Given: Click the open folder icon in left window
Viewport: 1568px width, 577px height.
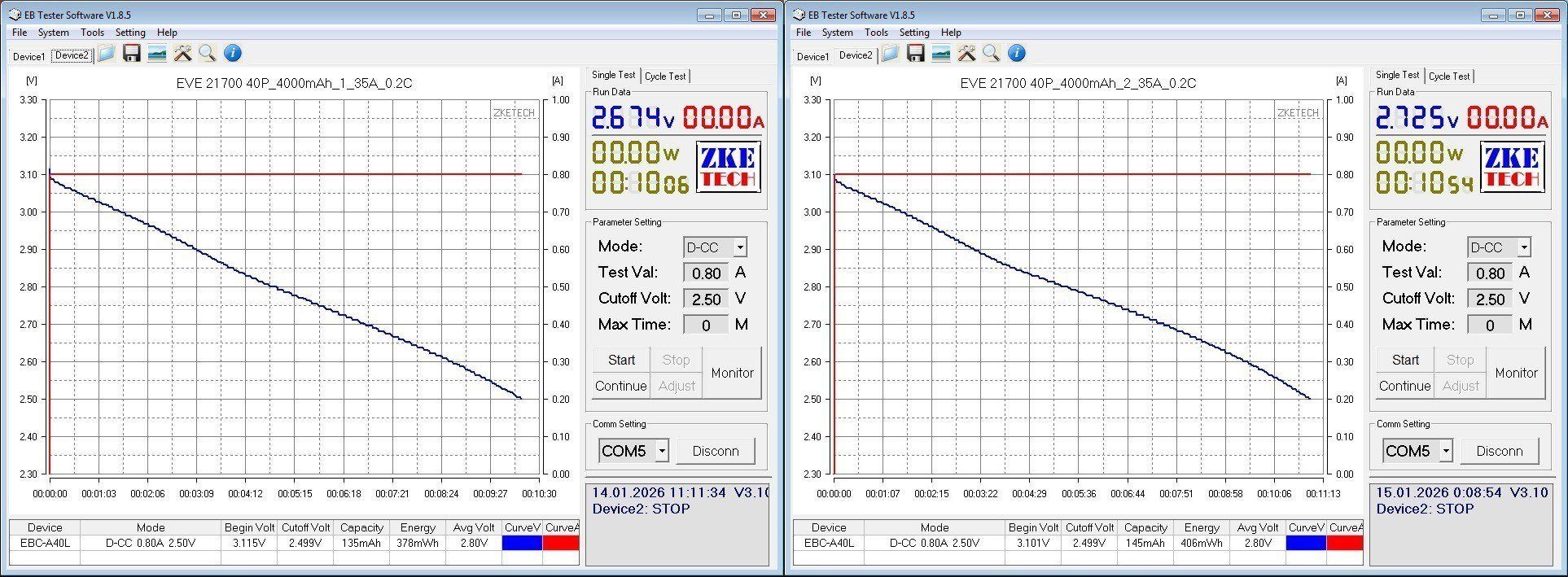Looking at the screenshot, I should pos(106,54).
